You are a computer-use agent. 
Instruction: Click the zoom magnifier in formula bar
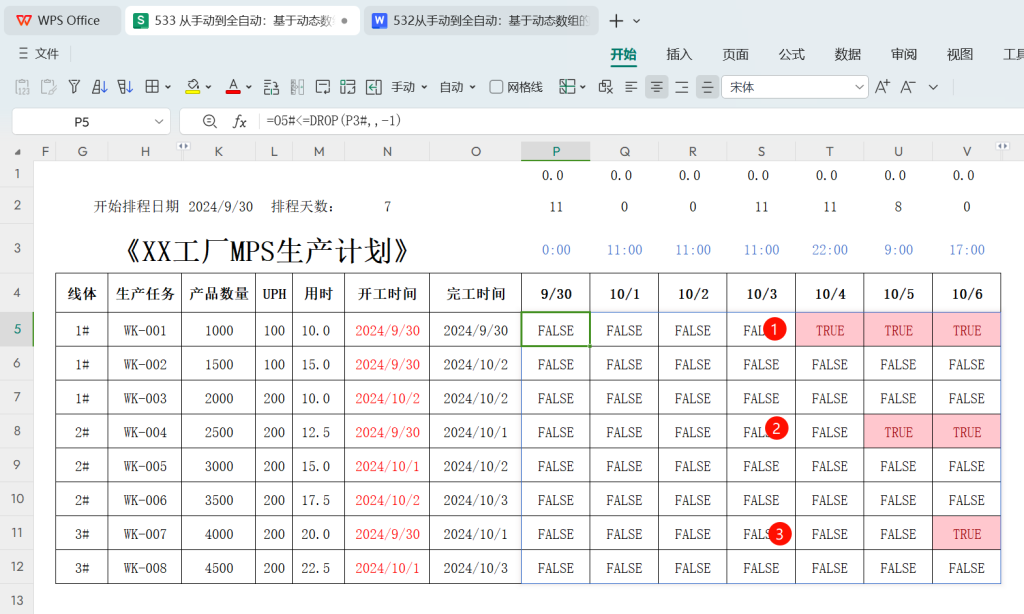click(x=210, y=121)
